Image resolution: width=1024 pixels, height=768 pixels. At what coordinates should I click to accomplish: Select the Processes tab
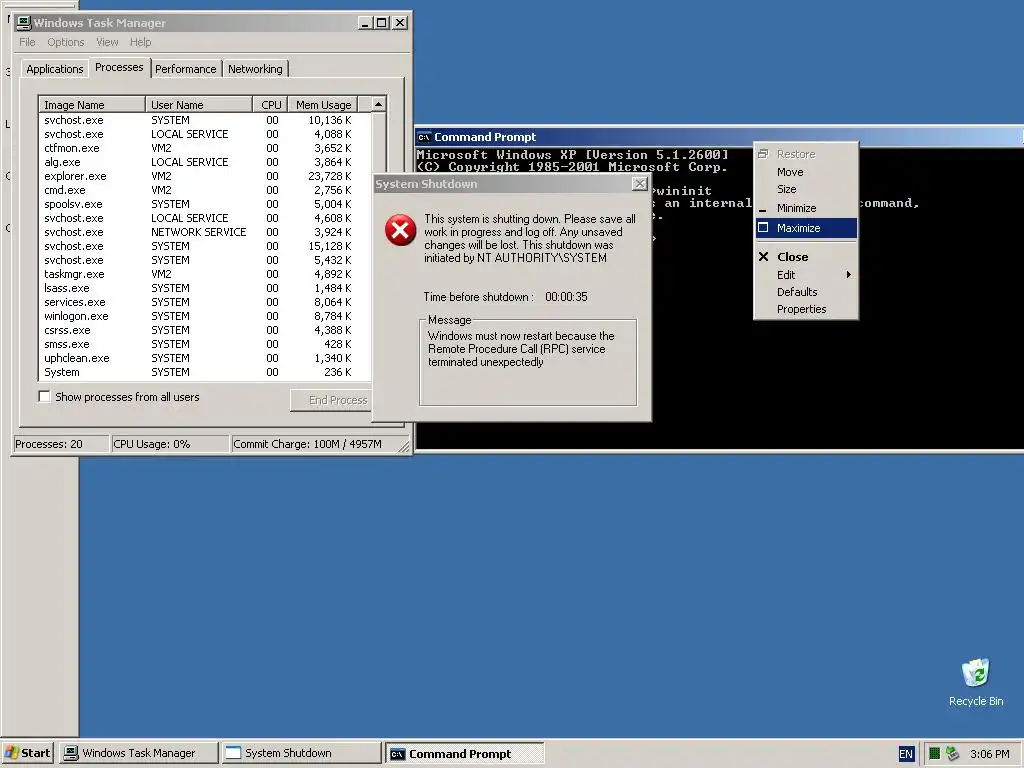click(x=119, y=67)
